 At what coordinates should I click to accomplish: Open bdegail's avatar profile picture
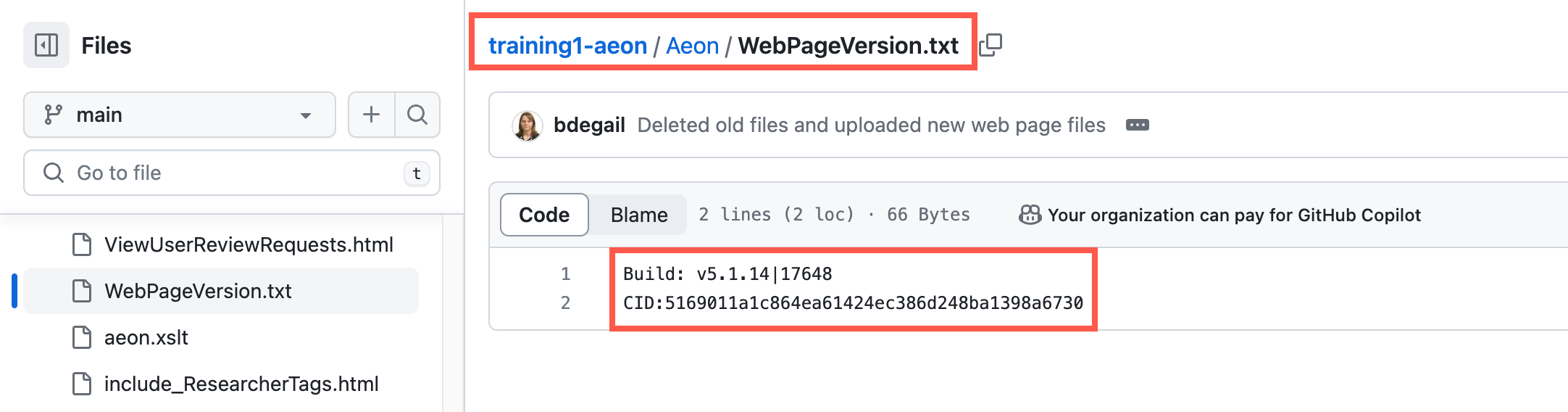(527, 125)
